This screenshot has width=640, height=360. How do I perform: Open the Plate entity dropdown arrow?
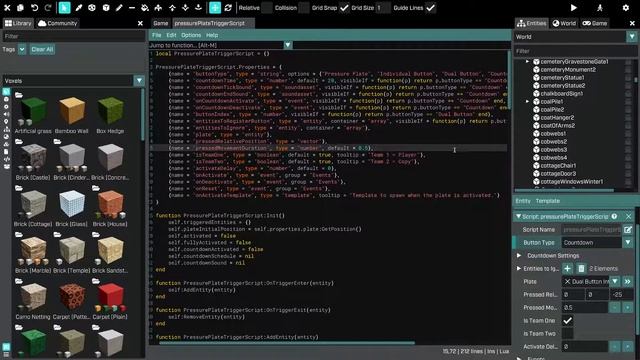tap(615, 282)
